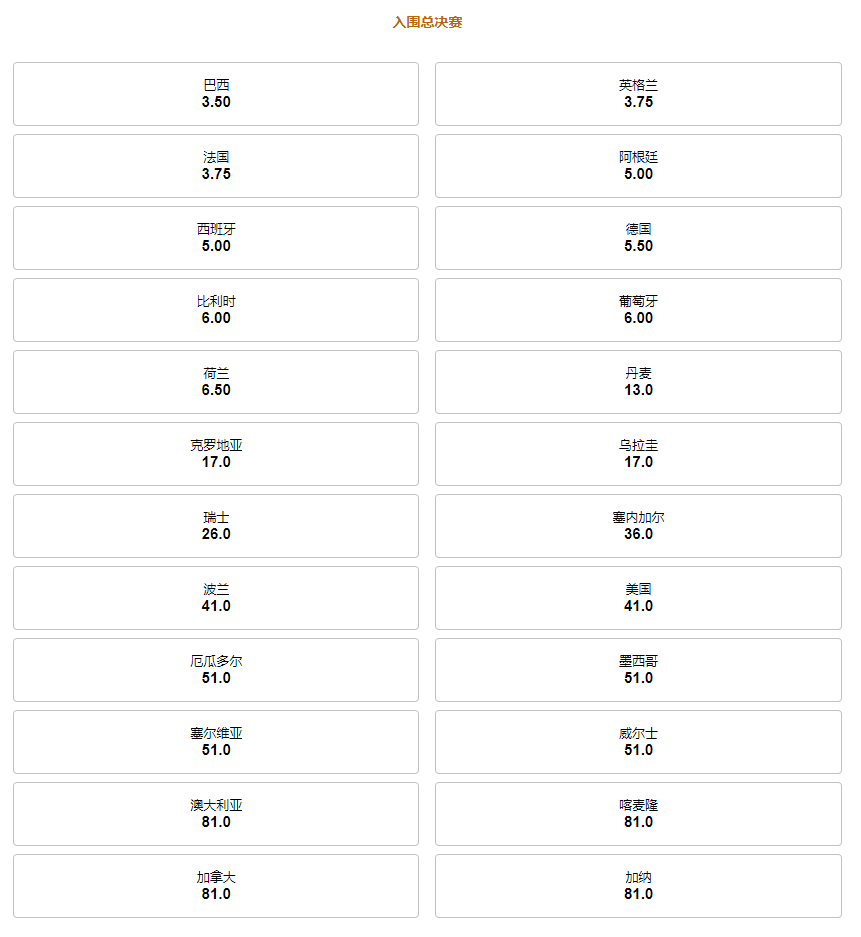Select Mexico (墨西哥) odds at 51.0
This screenshot has height=937, width=861.
coord(638,670)
